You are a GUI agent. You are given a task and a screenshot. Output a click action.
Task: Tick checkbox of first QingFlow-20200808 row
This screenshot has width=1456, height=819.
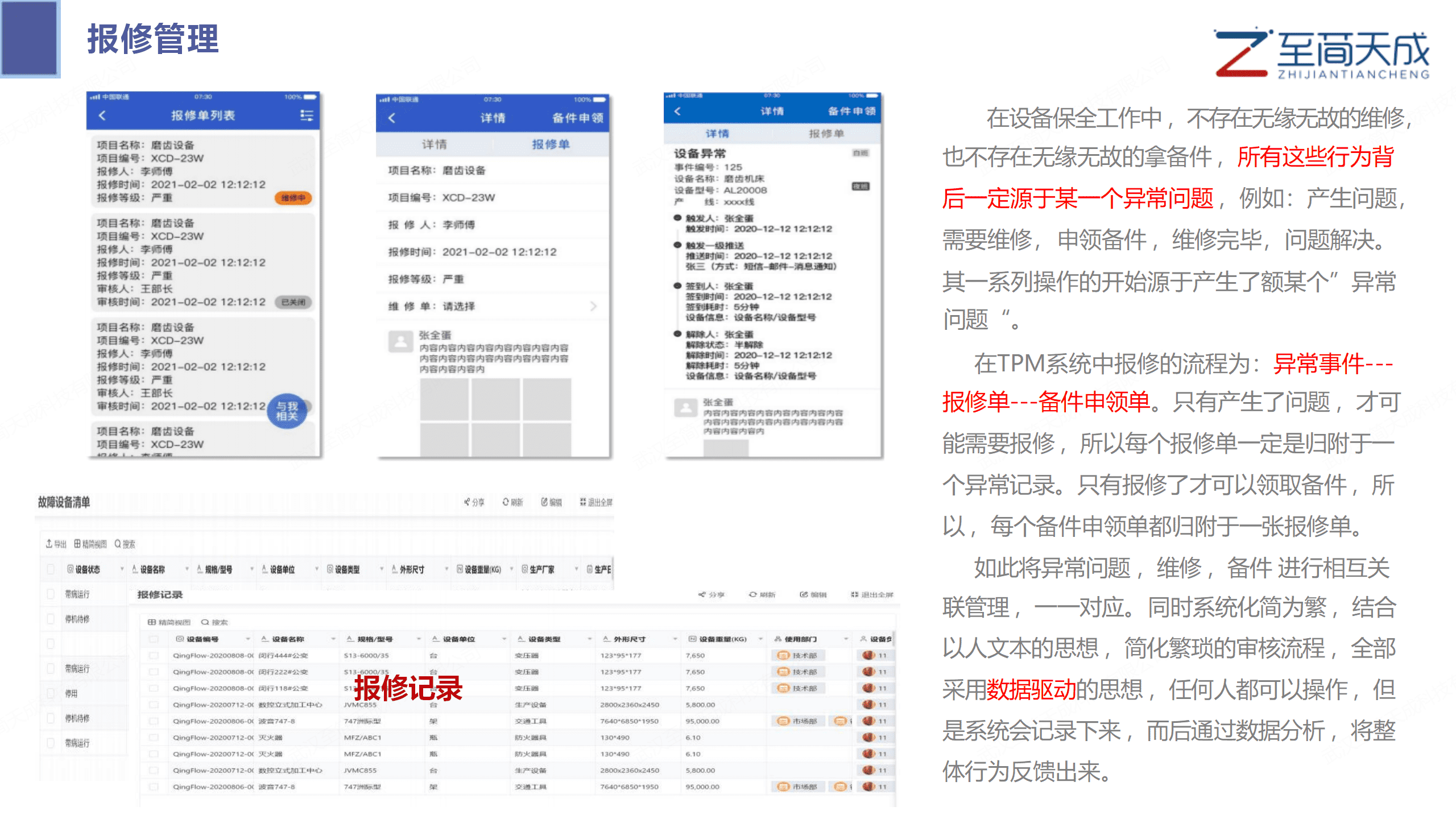pos(154,655)
